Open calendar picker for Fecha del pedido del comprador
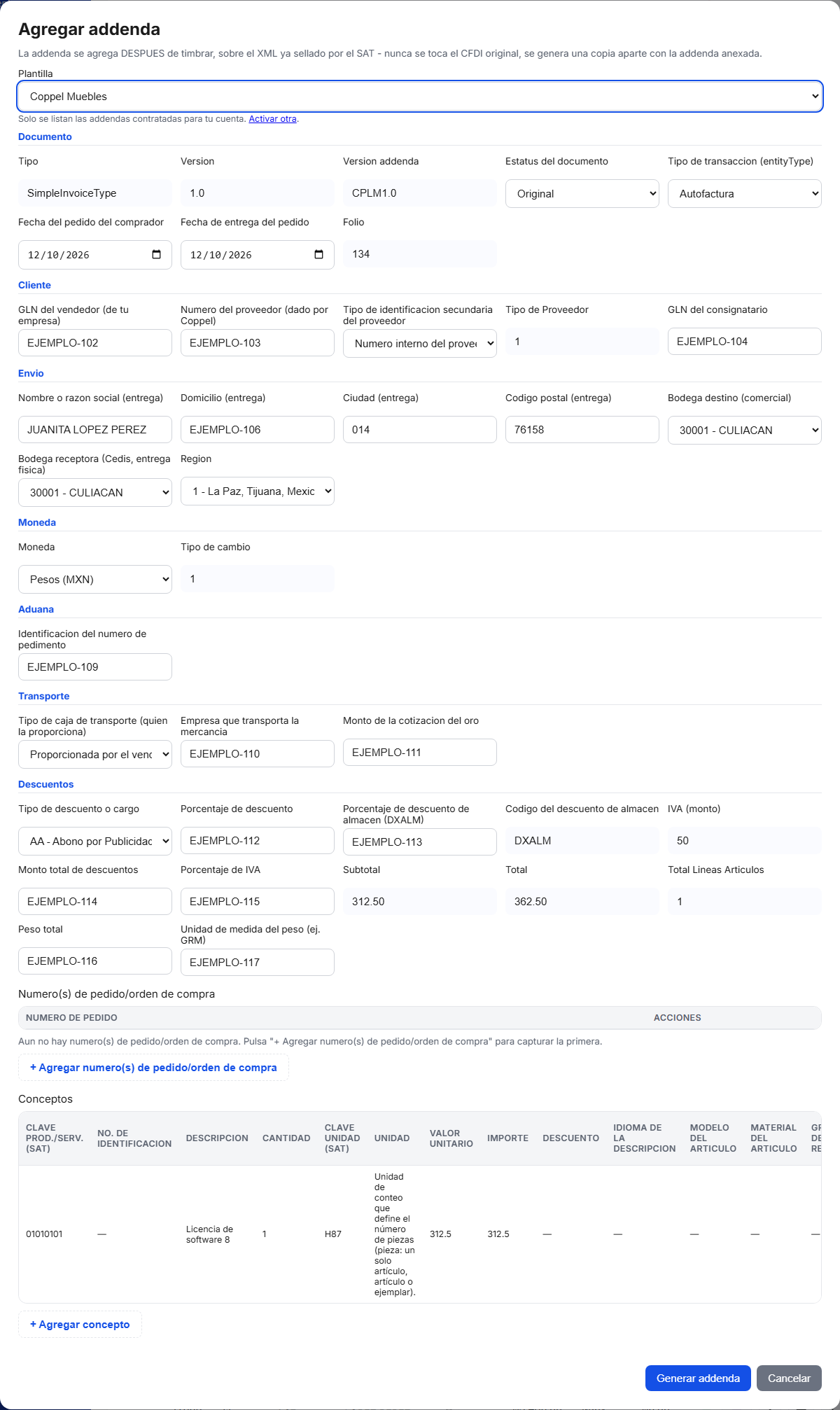This screenshot has width=840, height=1410. [156, 255]
